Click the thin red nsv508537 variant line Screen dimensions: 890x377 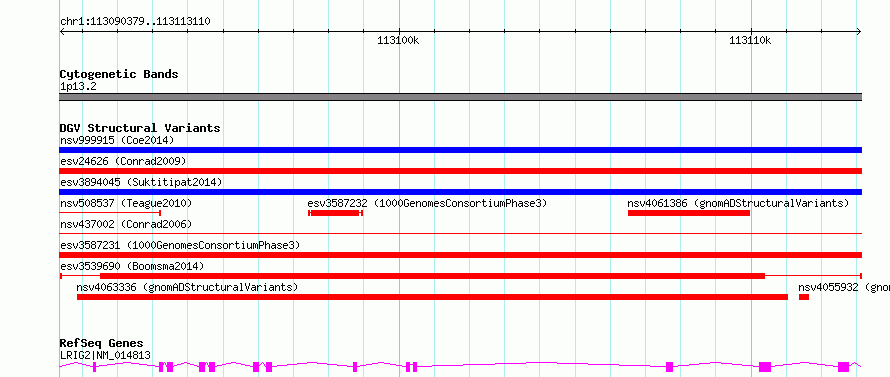point(110,213)
